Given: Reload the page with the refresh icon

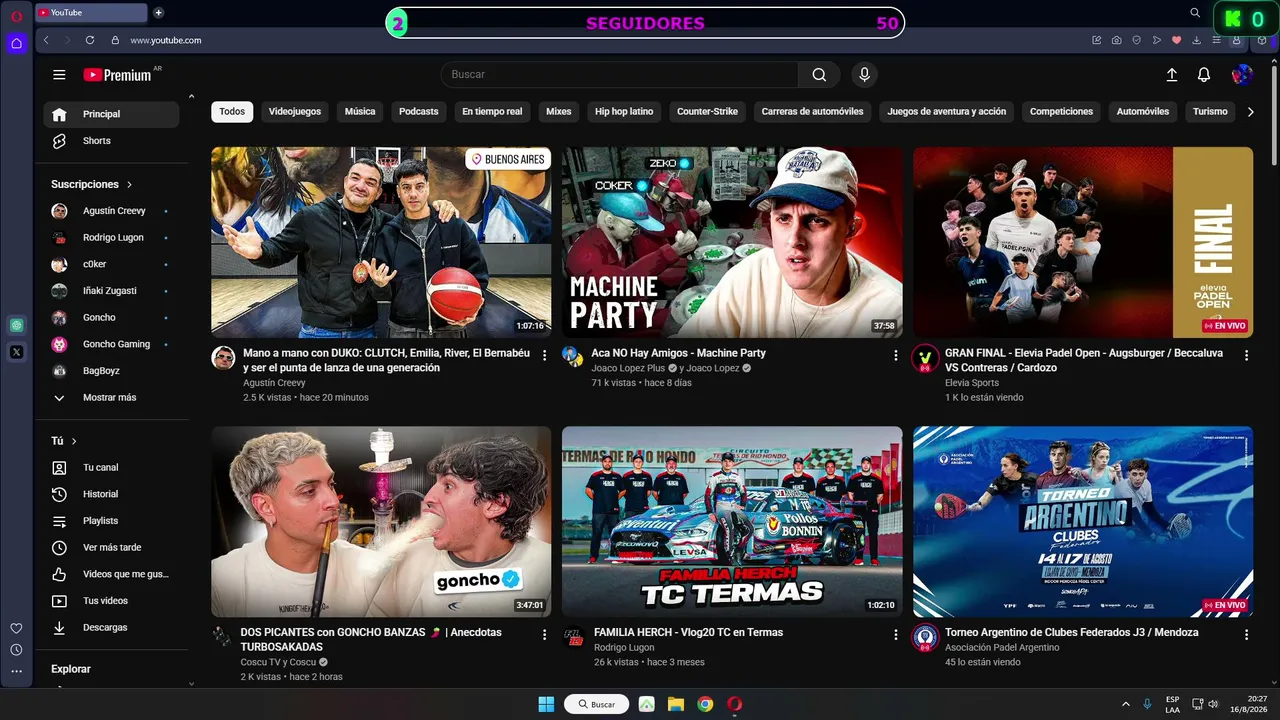Looking at the screenshot, I should [x=90, y=40].
